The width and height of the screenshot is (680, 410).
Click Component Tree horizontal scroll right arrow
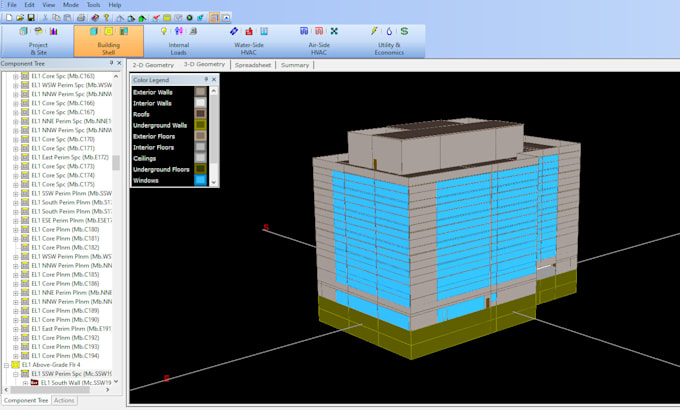coord(108,390)
